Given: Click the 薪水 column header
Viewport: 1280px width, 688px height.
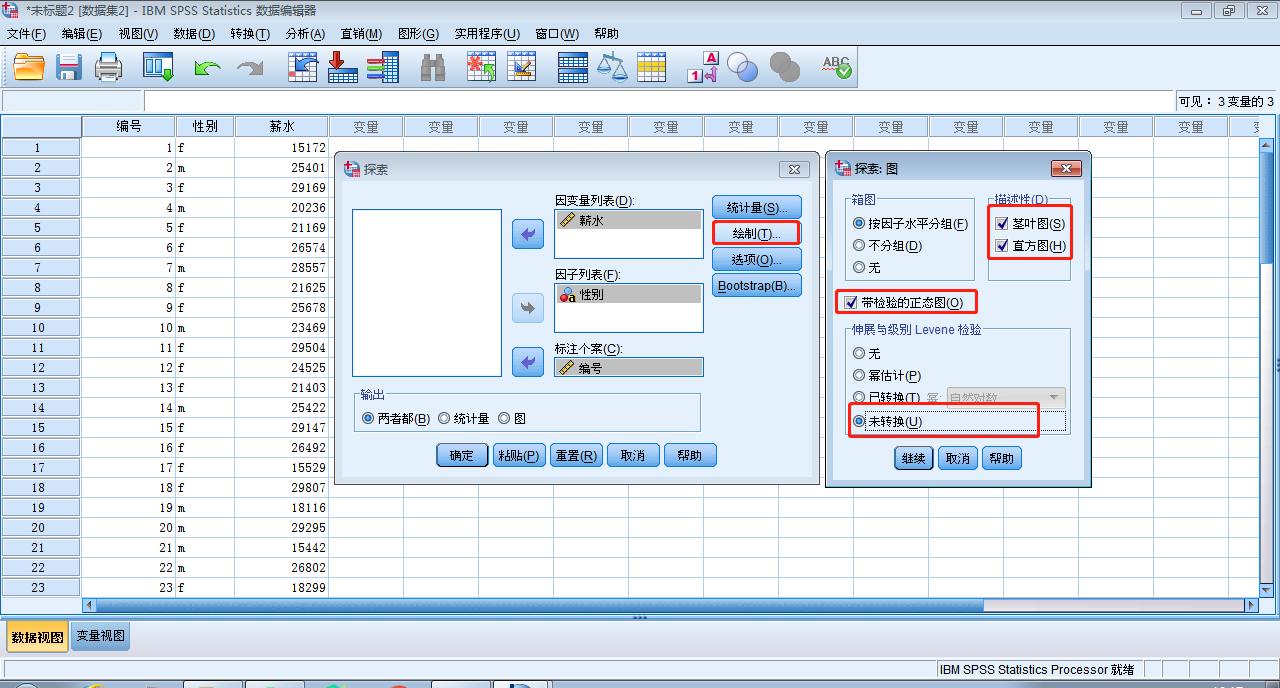Looking at the screenshot, I should click(x=281, y=127).
